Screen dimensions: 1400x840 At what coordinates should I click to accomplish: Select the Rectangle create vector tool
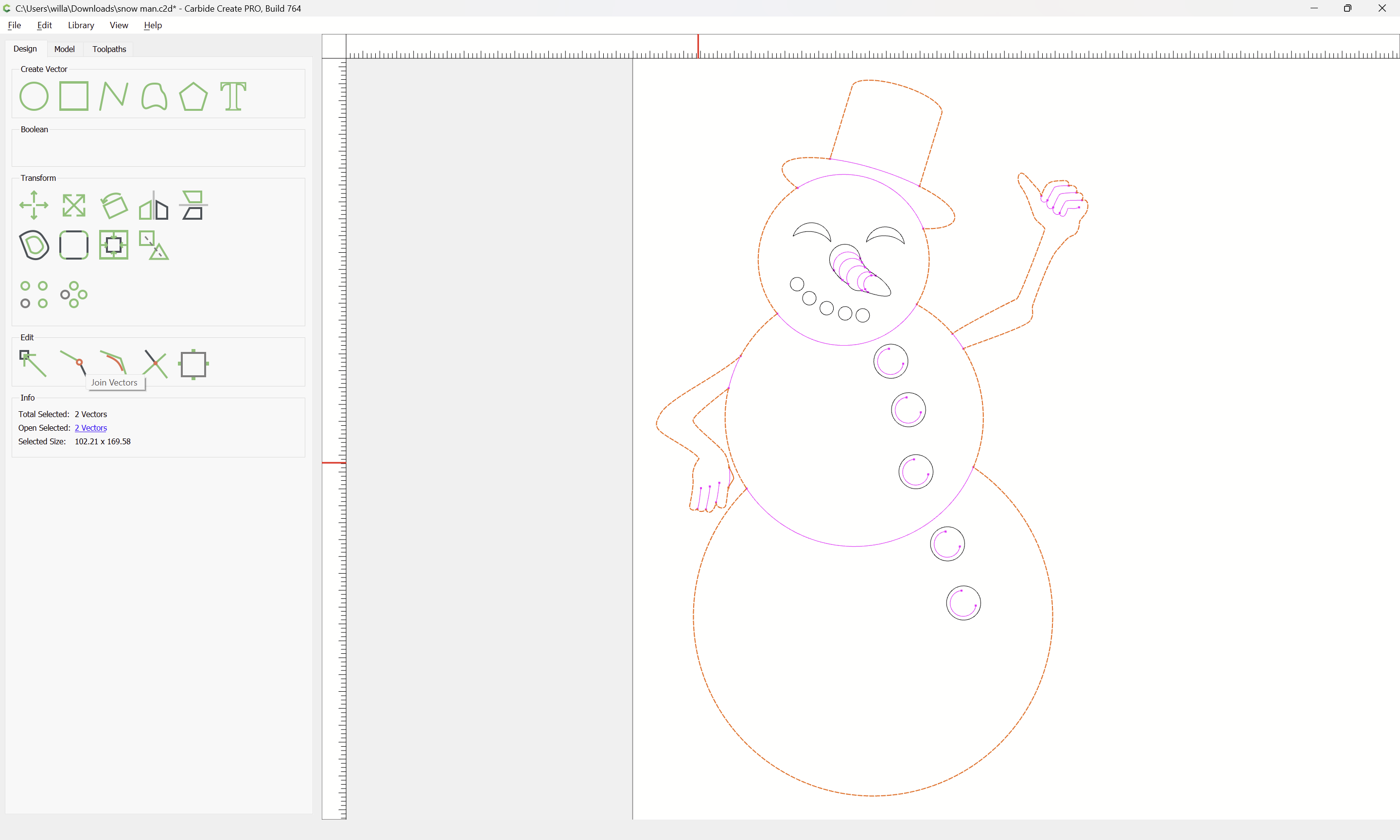click(x=73, y=96)
